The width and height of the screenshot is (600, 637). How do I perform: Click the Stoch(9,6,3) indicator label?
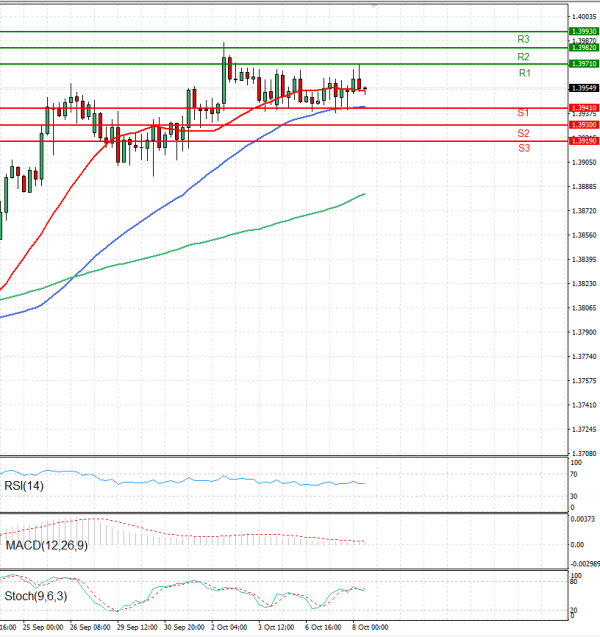[x=38, y=597]
